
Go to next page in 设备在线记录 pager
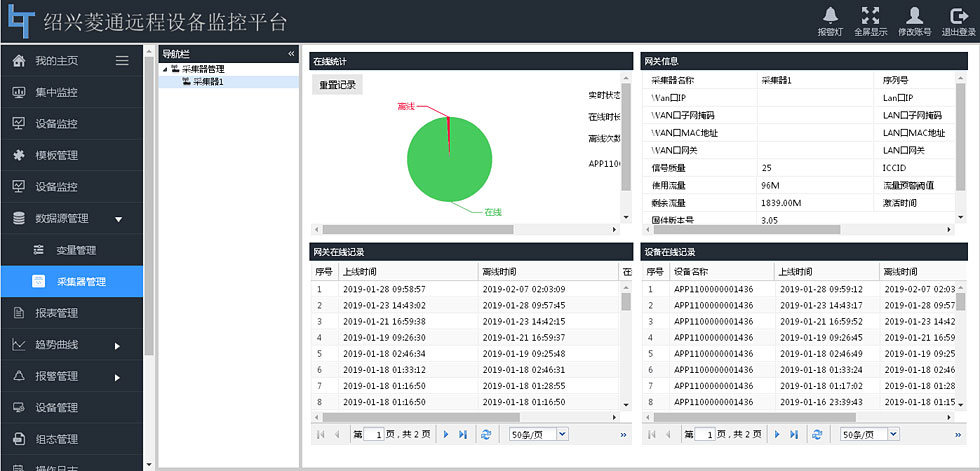(775, 435)
